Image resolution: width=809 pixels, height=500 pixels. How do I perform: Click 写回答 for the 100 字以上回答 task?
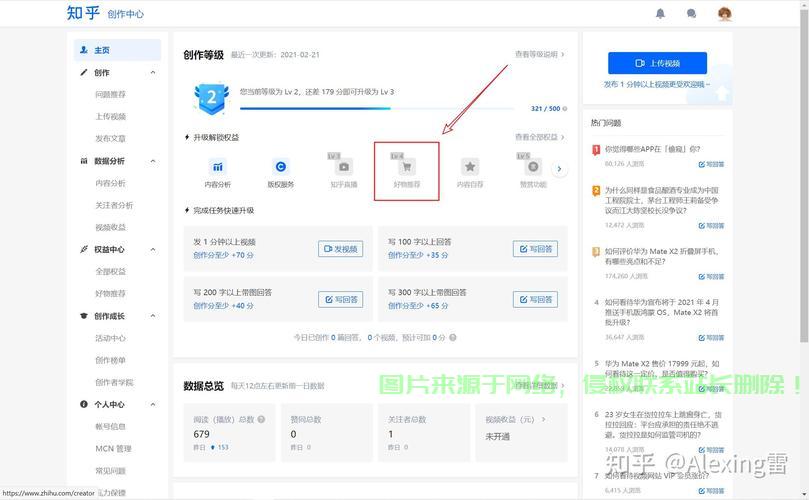(535, 249)
